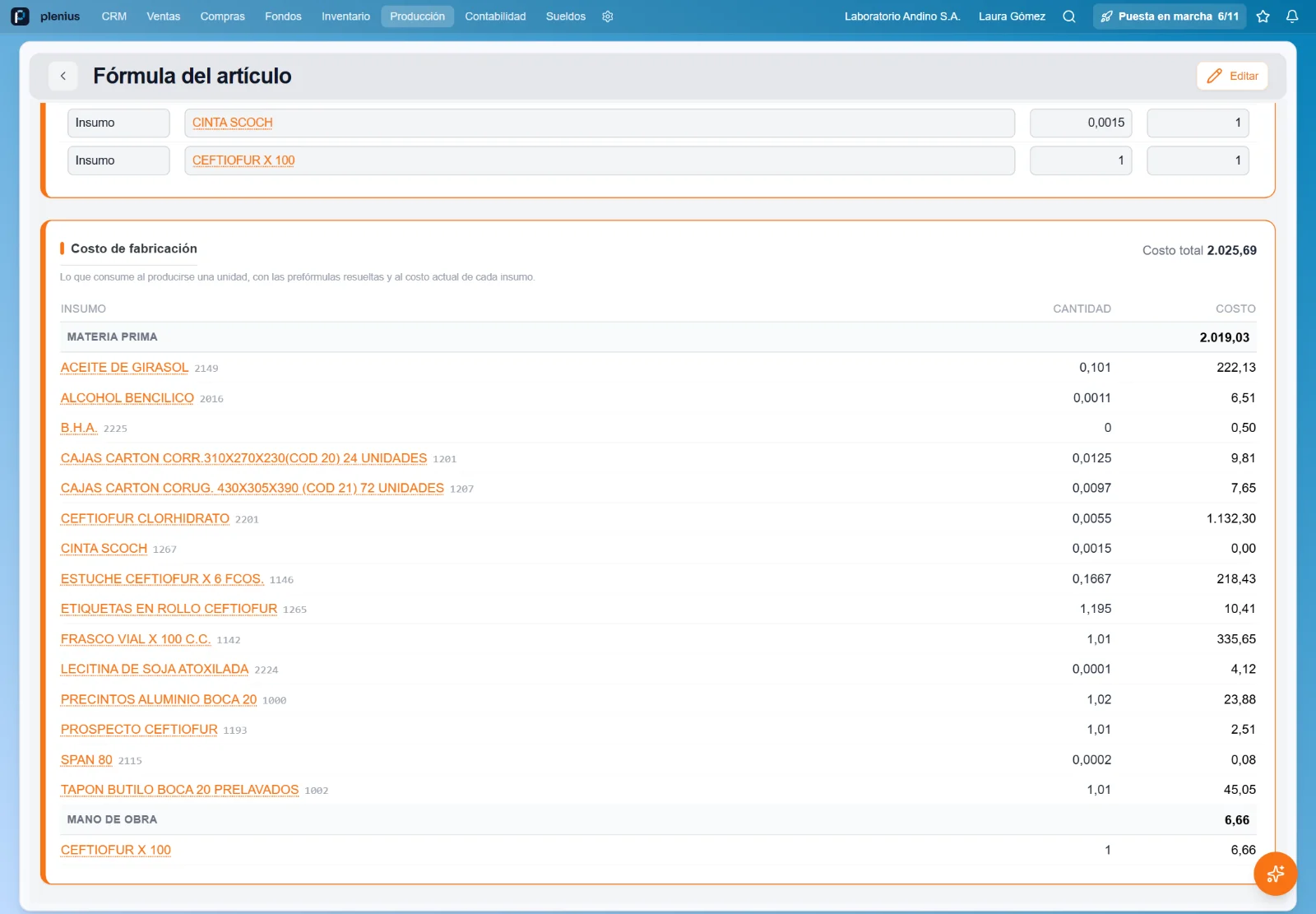Open the settings gear in navbar
The height and width of the screenshot is (914, 1316).
pyautogui.click(x=608, y=16)
